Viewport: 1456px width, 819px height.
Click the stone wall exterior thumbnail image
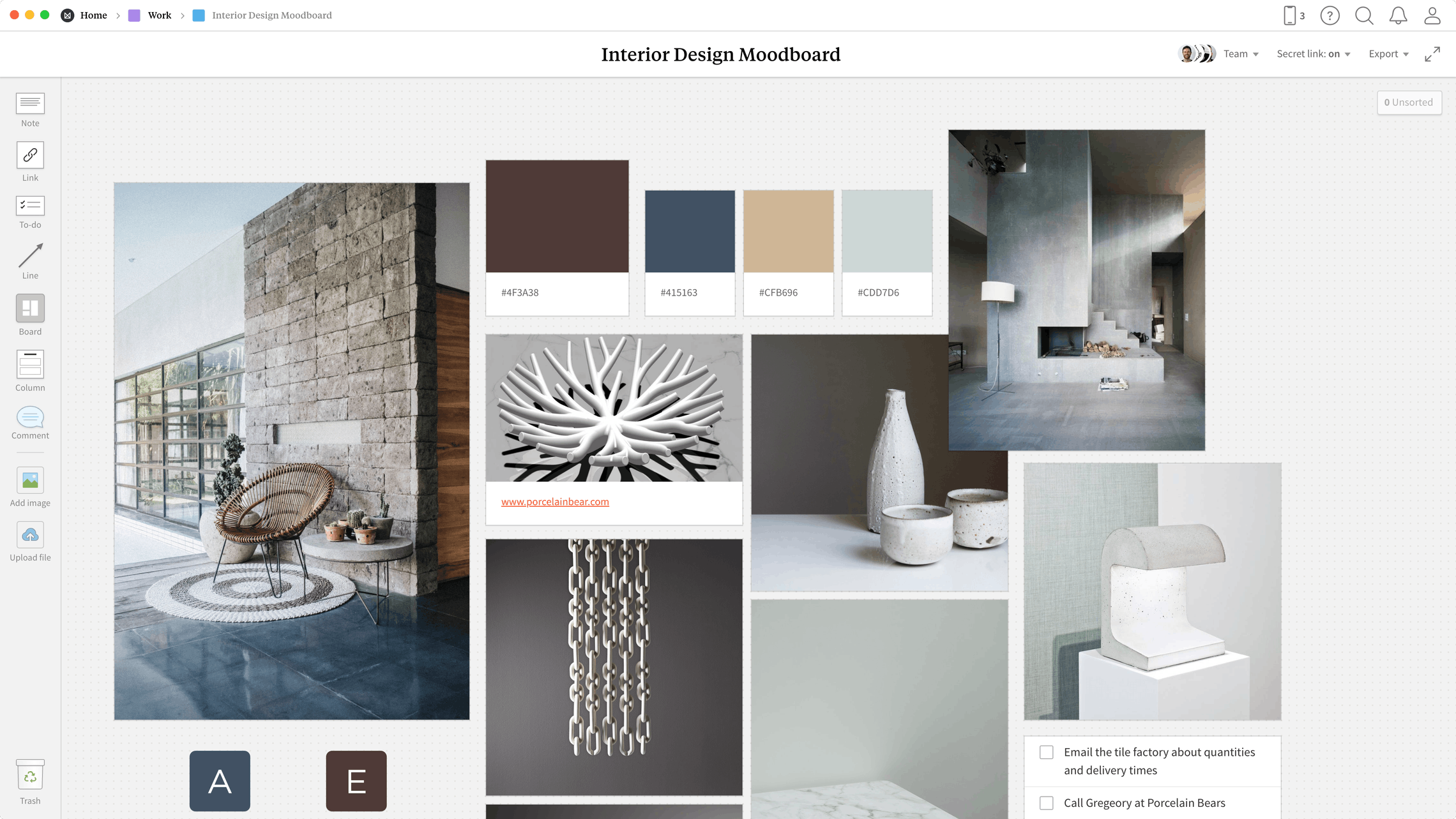(x=292, y=451)
